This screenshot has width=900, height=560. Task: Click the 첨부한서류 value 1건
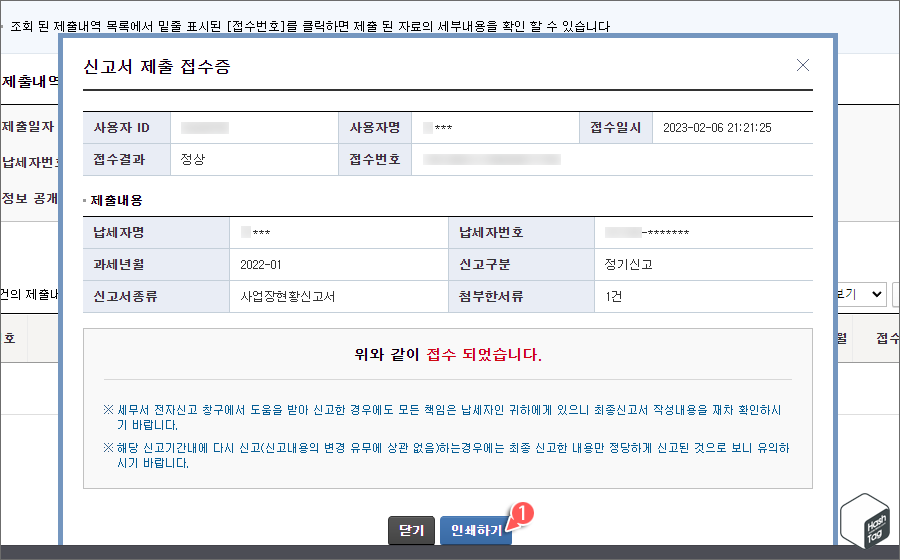coord(613,297)
